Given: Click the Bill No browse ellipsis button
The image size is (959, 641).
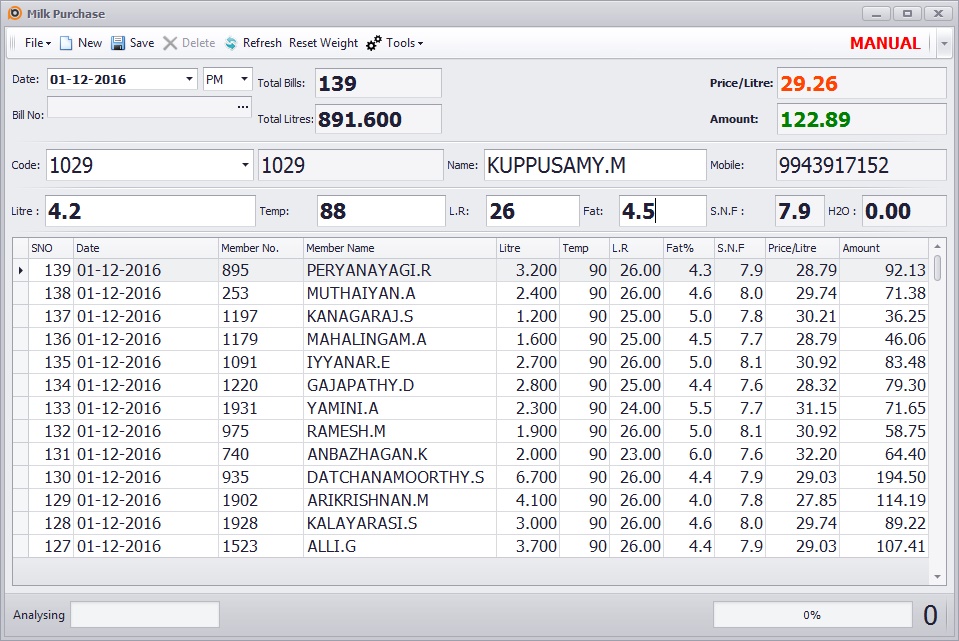Looking at the screenshot, I should click(x=243, y=107).
